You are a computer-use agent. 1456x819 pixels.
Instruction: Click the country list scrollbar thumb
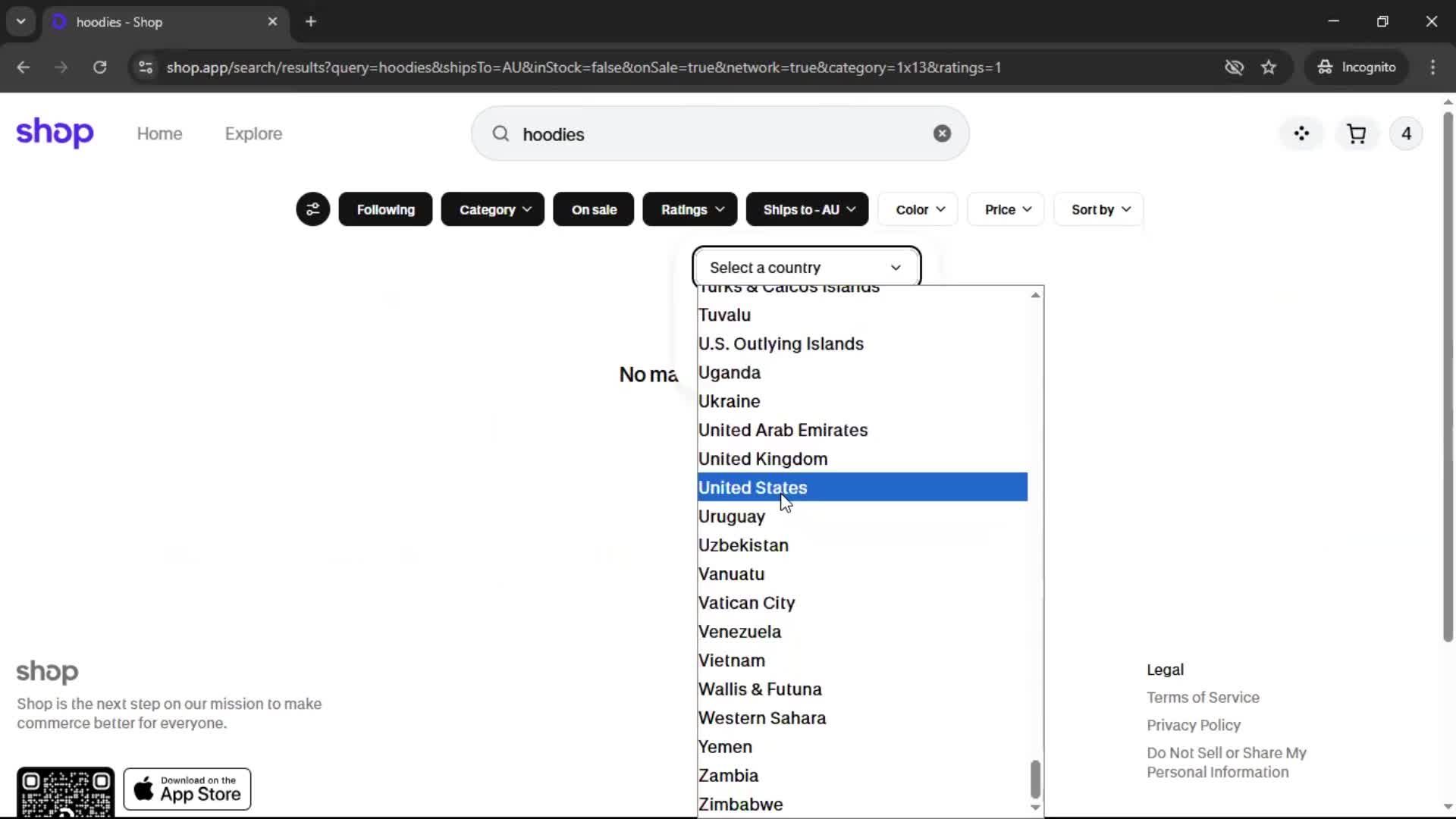point(1035,779)
